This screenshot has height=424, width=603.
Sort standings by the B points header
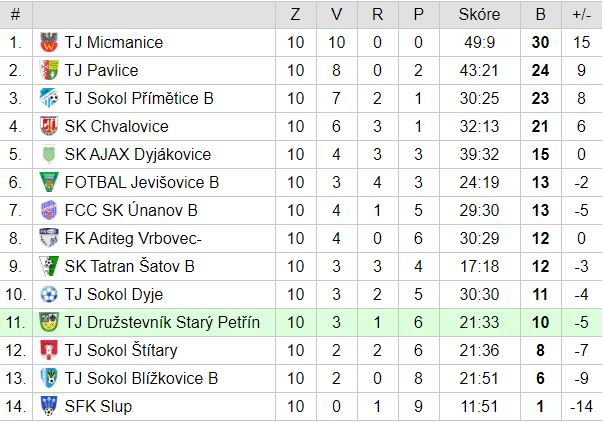pos(541,15)
